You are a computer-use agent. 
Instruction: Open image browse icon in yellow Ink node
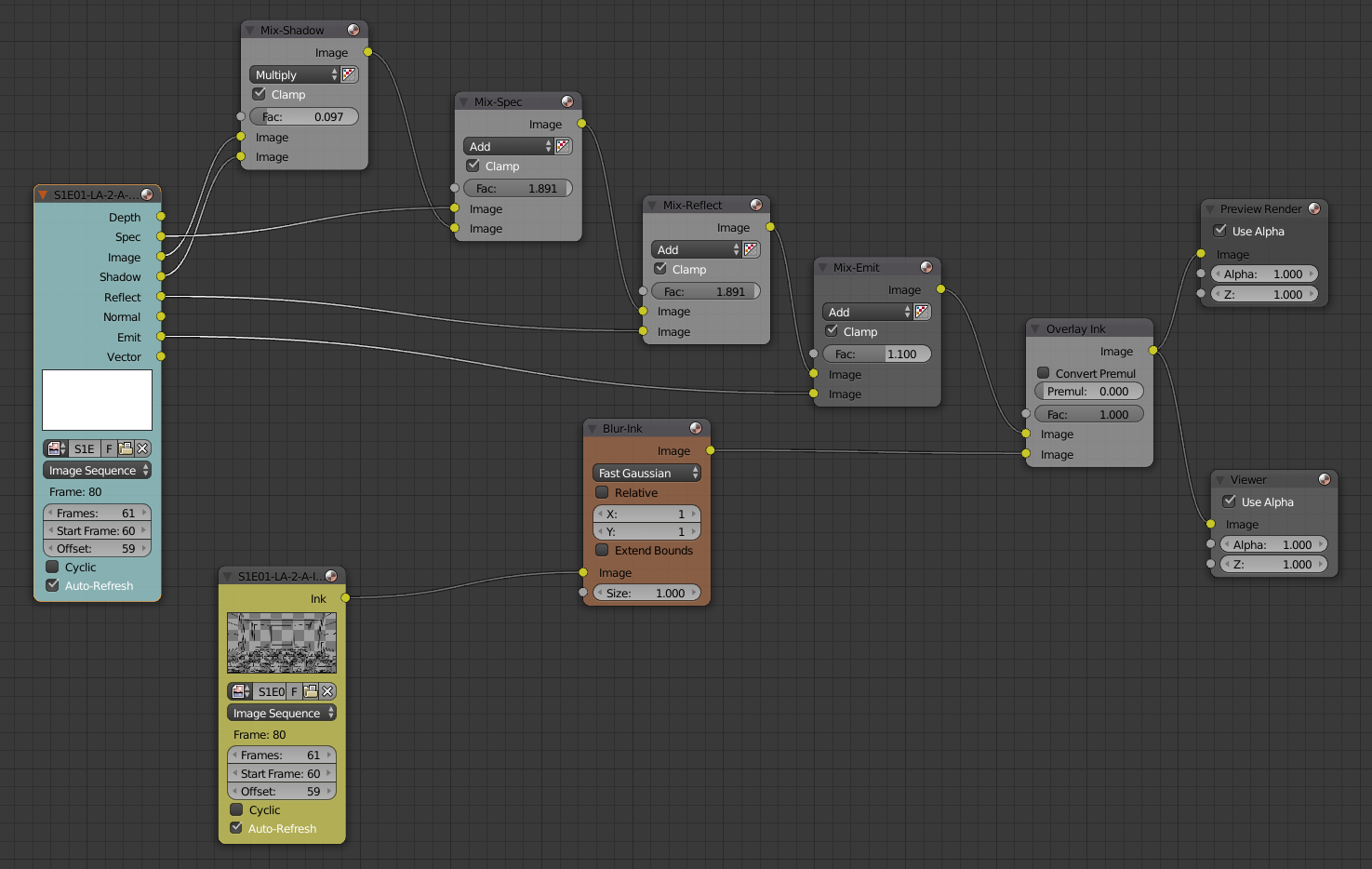tap(240, 691)
